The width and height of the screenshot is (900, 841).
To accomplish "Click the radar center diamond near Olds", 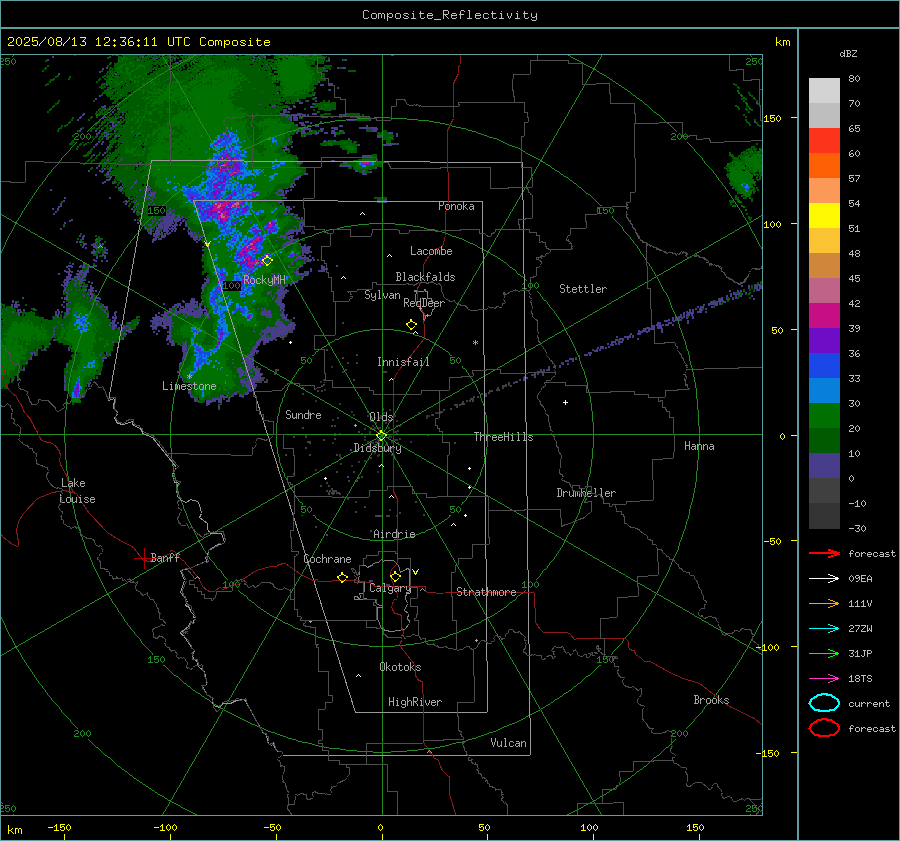I will [382, 436].
